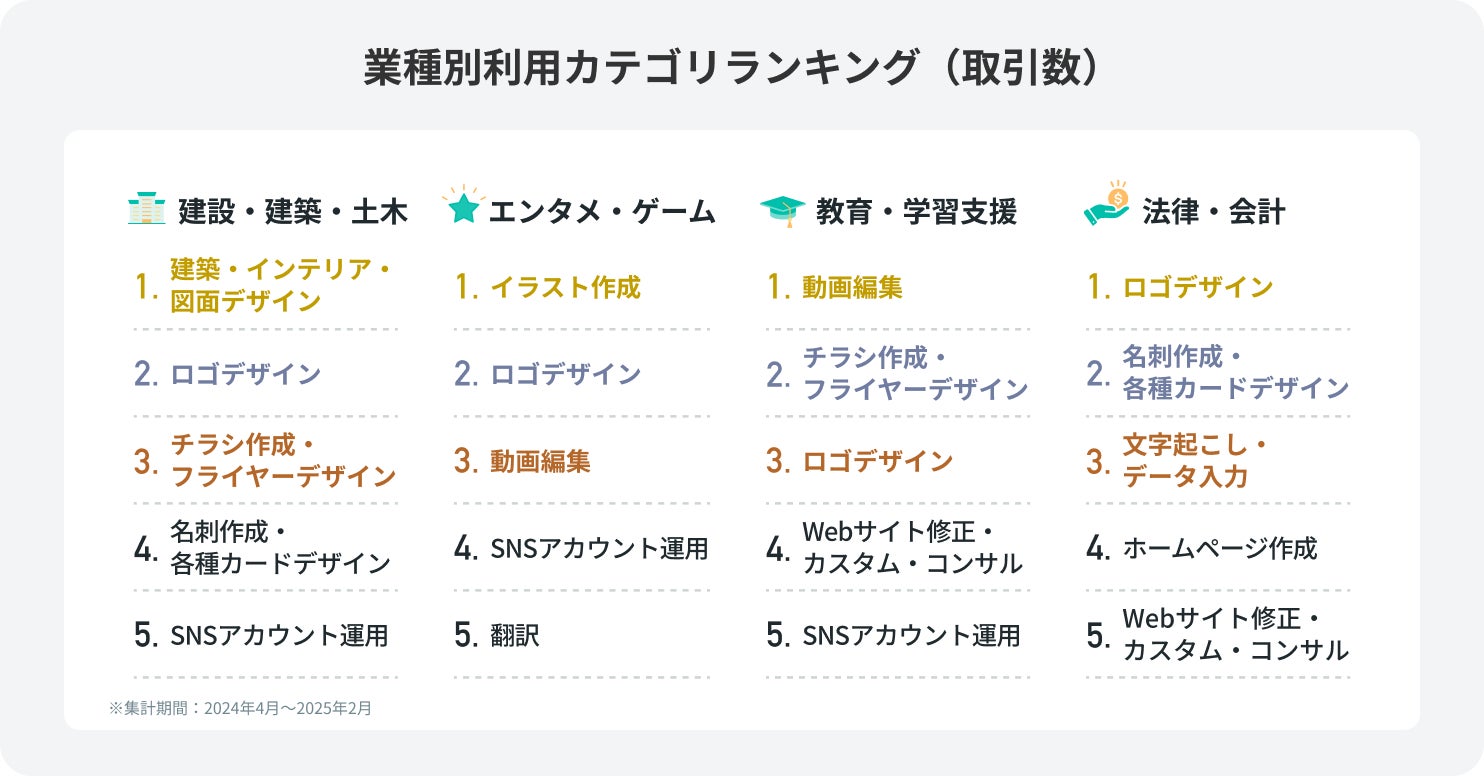Click 名刺作成・各種カードデザイン under 法律・会計
Screen dimensions: 1484x776
(1235, 372)
